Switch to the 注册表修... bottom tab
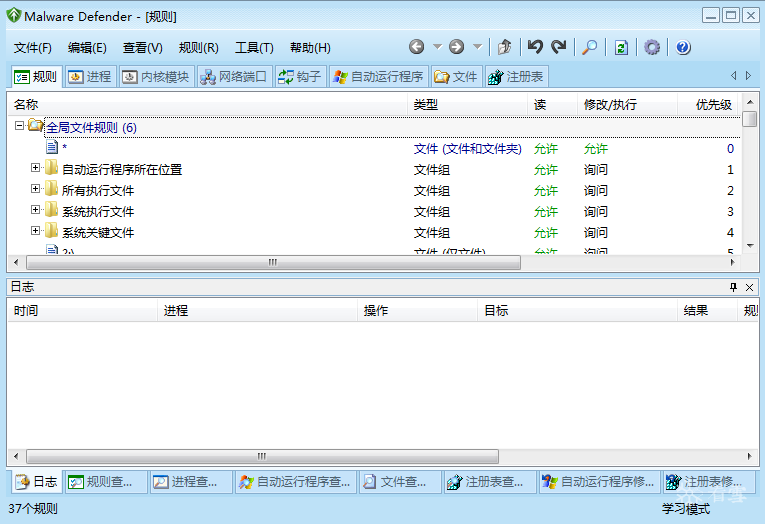 pos(709,482)
